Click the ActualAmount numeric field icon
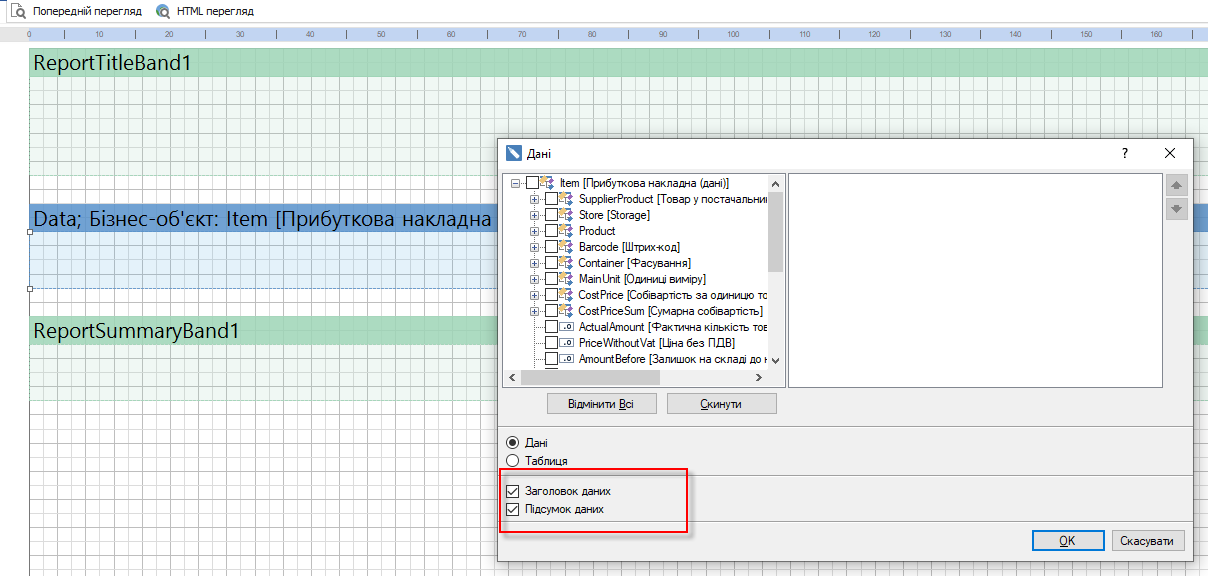 tap(567, 327)
